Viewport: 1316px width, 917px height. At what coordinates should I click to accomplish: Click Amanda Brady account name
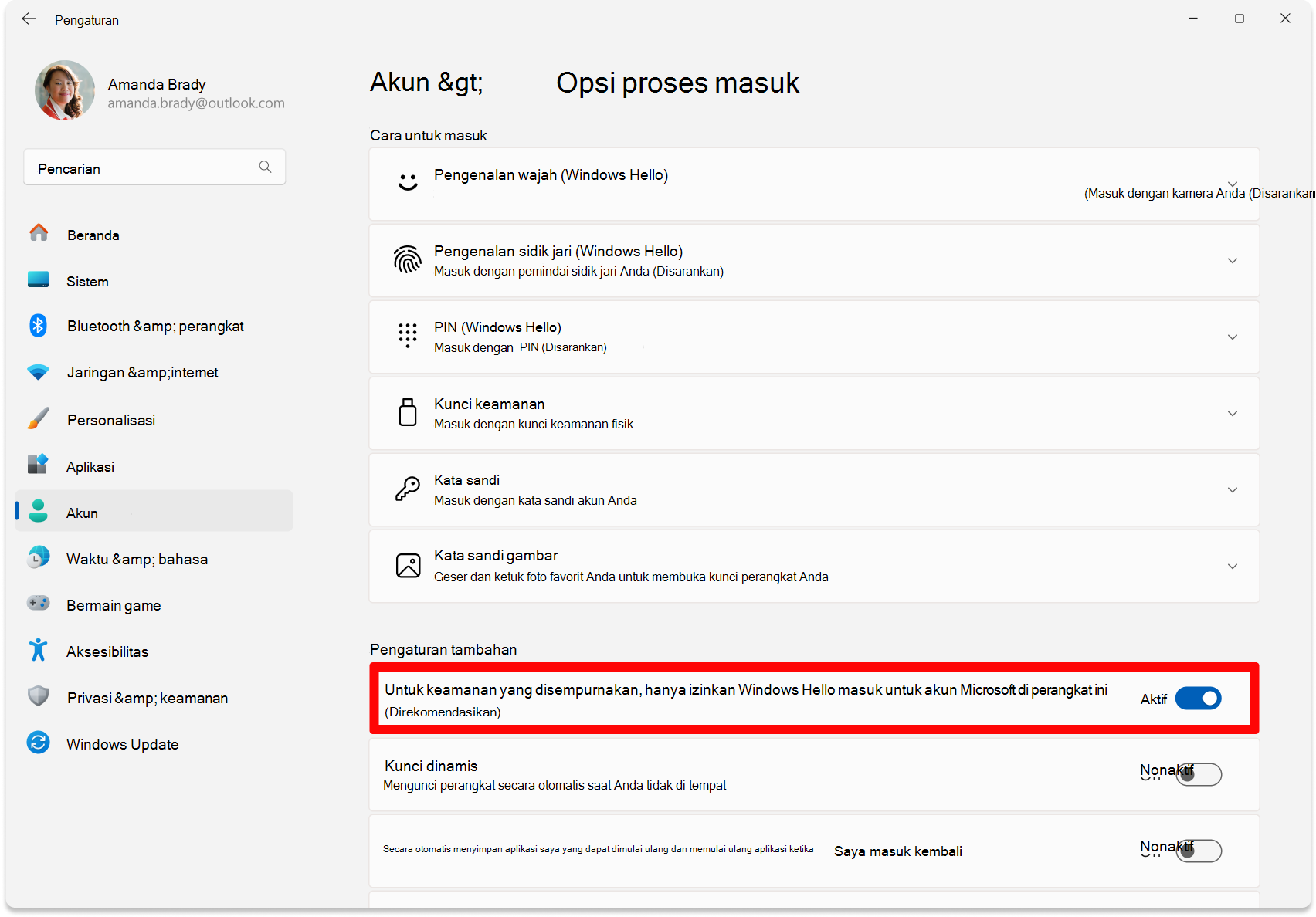point(157,84)
